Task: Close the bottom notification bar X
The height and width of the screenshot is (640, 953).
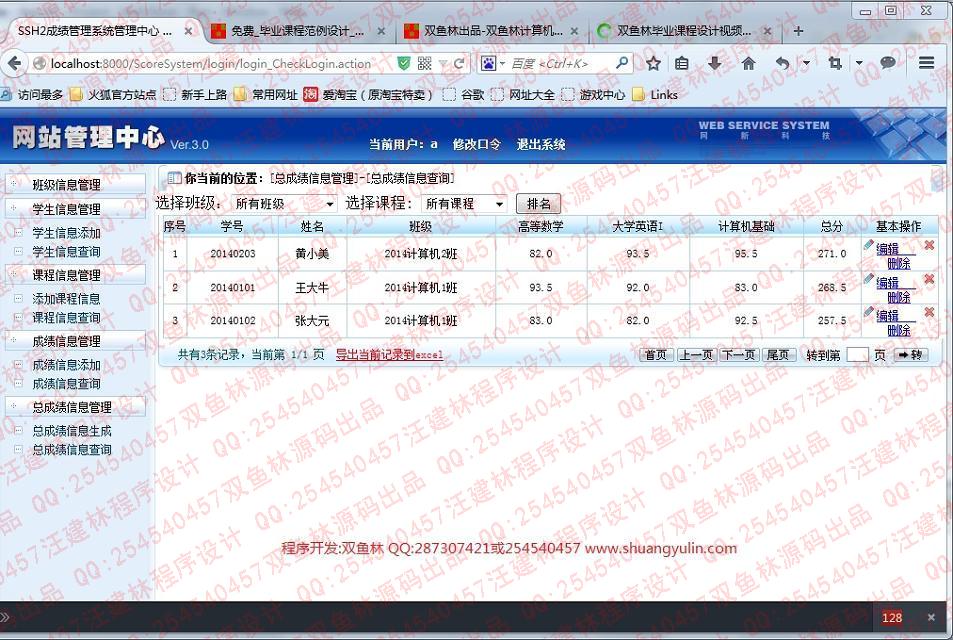Action: point(931,618)
